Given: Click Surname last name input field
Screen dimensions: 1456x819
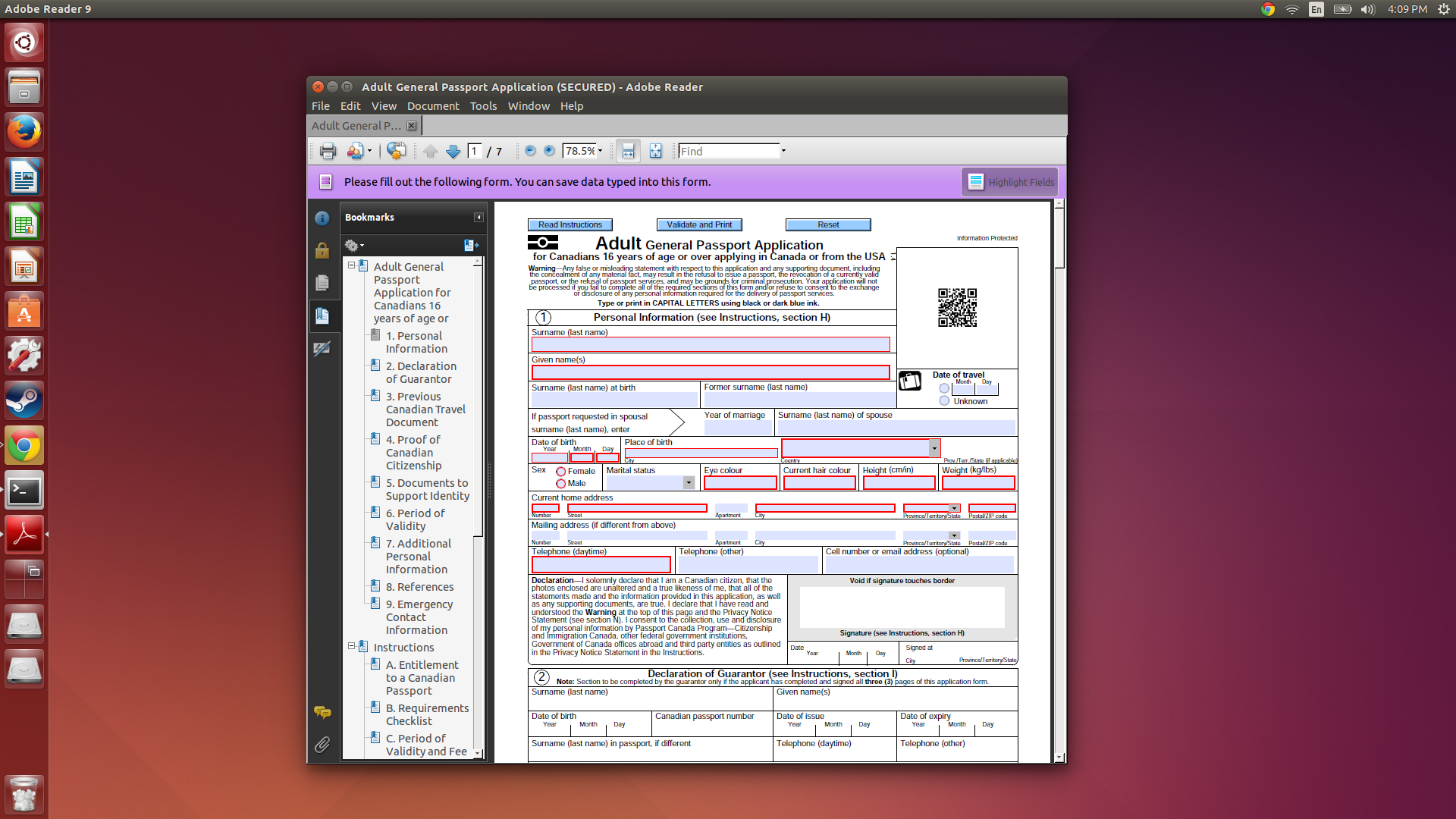Looking at the screenshot, I should tap(710, 344).
